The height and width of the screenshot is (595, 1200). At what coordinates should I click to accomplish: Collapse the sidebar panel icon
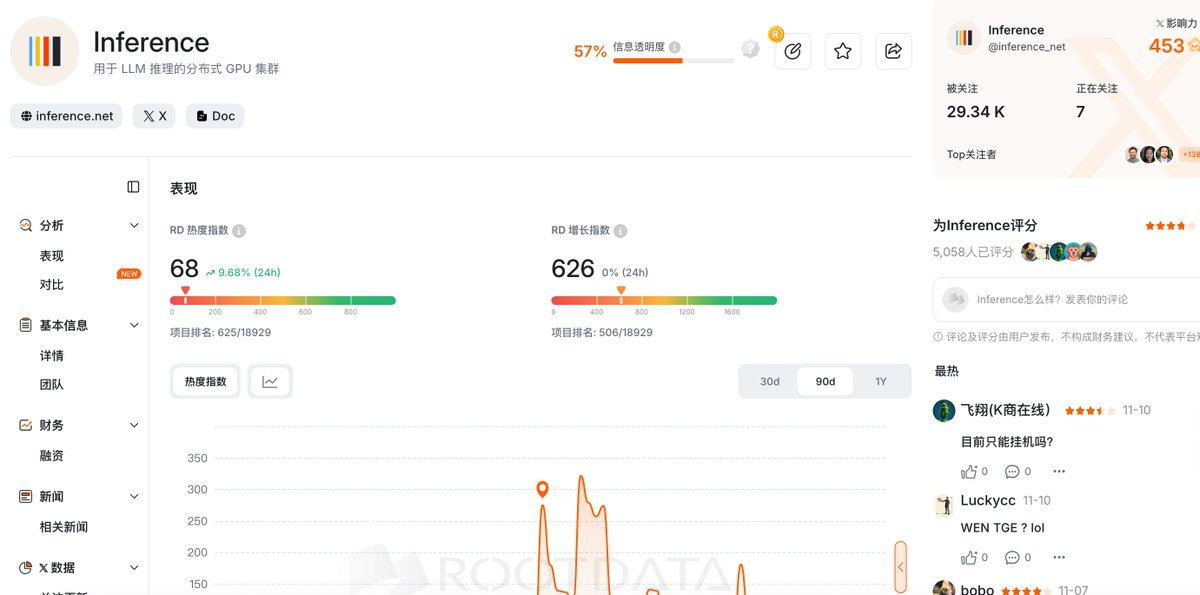[x=134, y=187]
